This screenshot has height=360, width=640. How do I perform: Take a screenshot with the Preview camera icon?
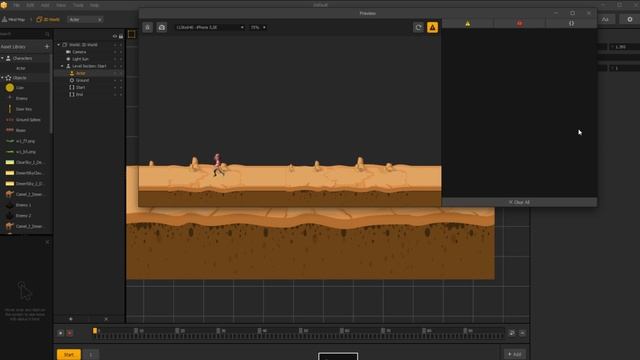coord(162,27)
